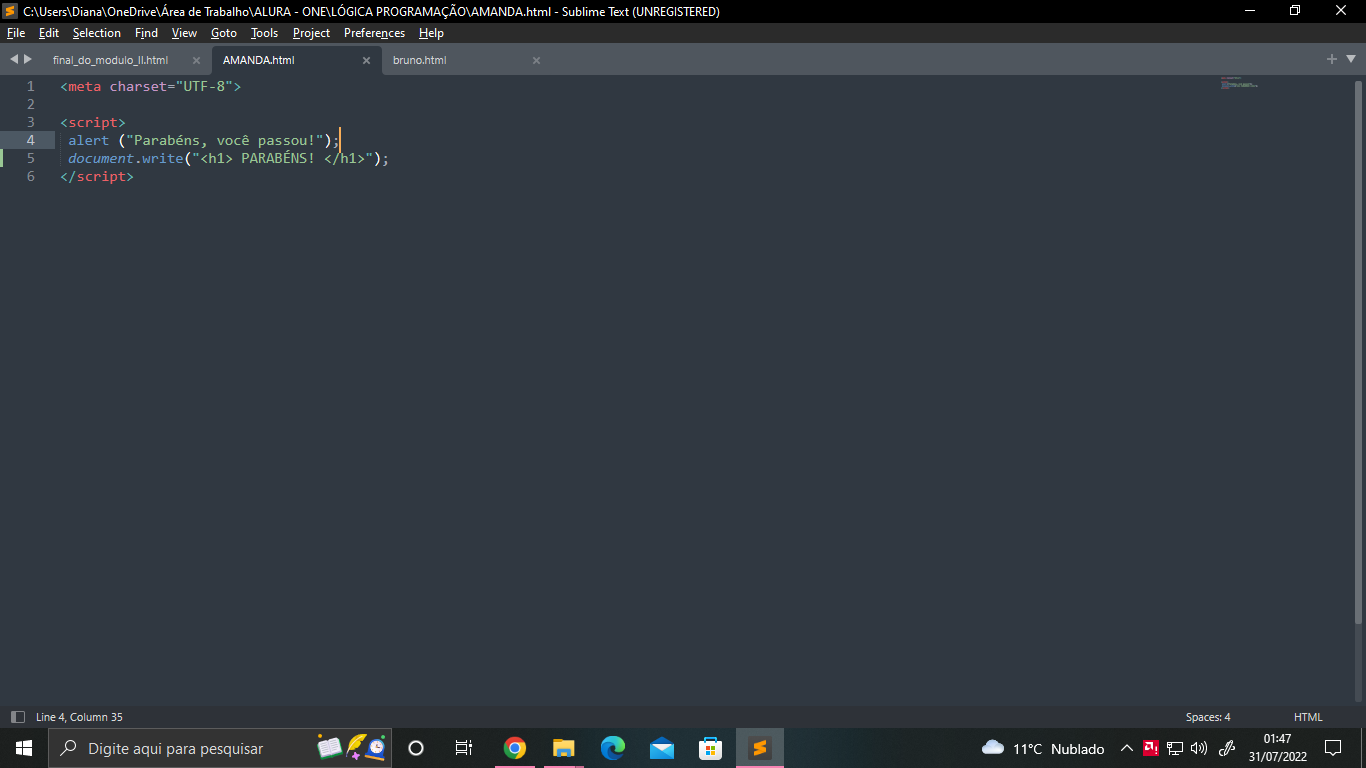This screenshot has height=768, width=1366.
Task: Open the Windows Start menu
Action: click(24, 748)
